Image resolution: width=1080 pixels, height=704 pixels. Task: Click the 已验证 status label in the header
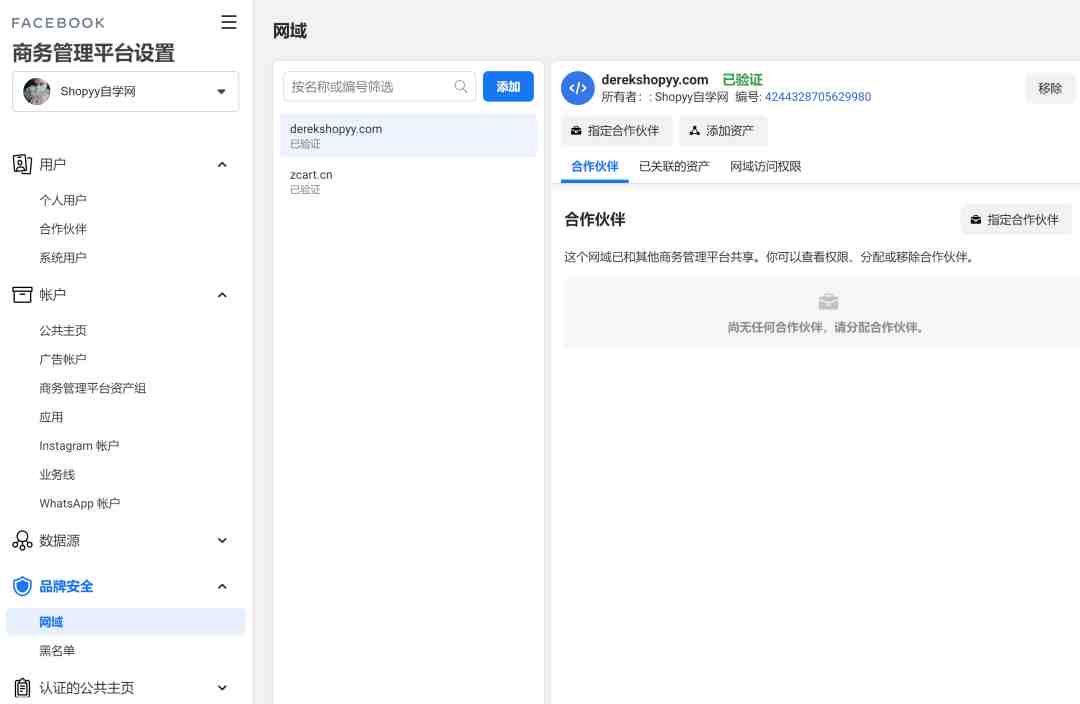(x=742, y=79)
